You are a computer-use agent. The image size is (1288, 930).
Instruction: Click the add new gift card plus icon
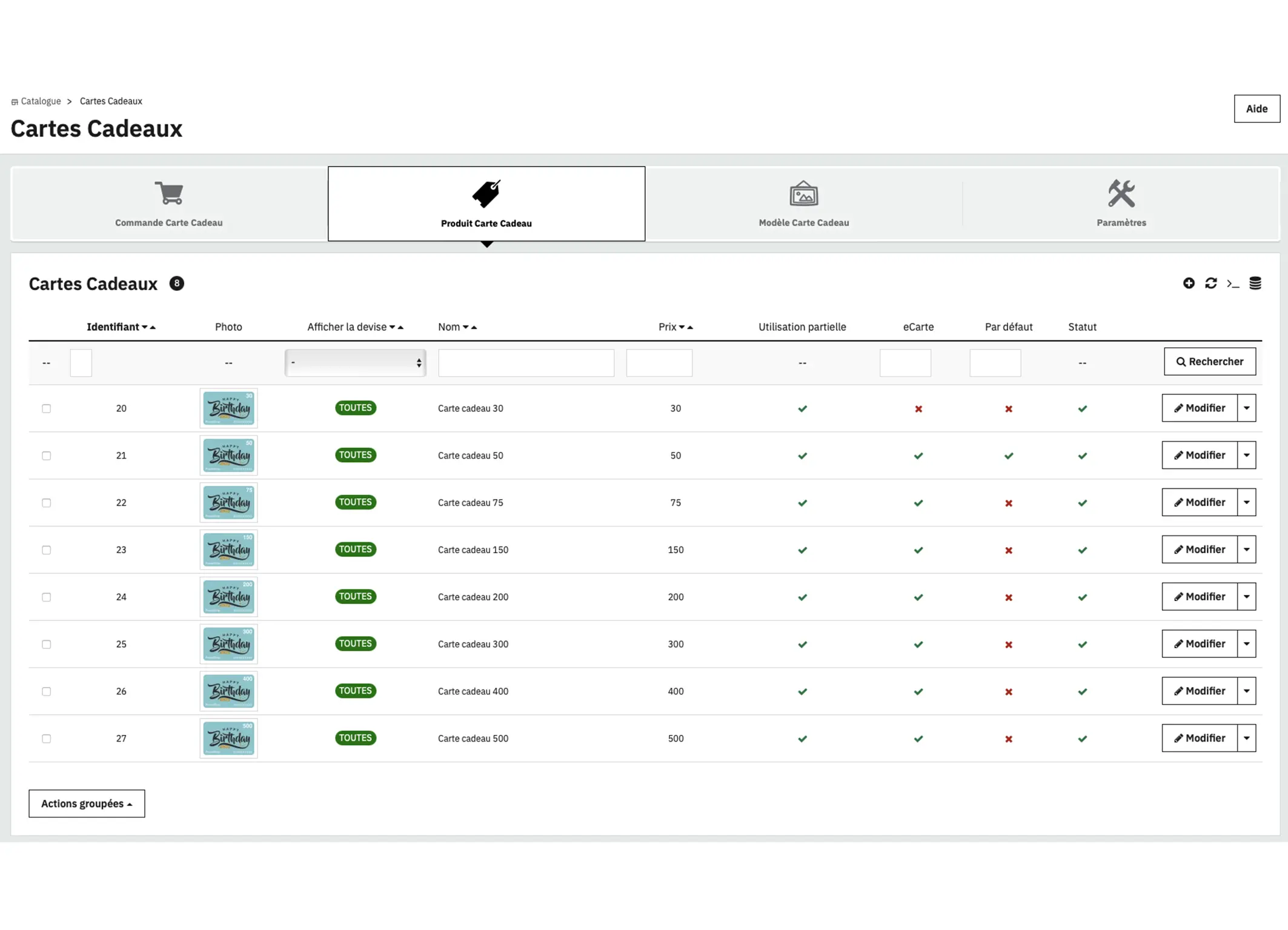click(x=1189, y=283)
